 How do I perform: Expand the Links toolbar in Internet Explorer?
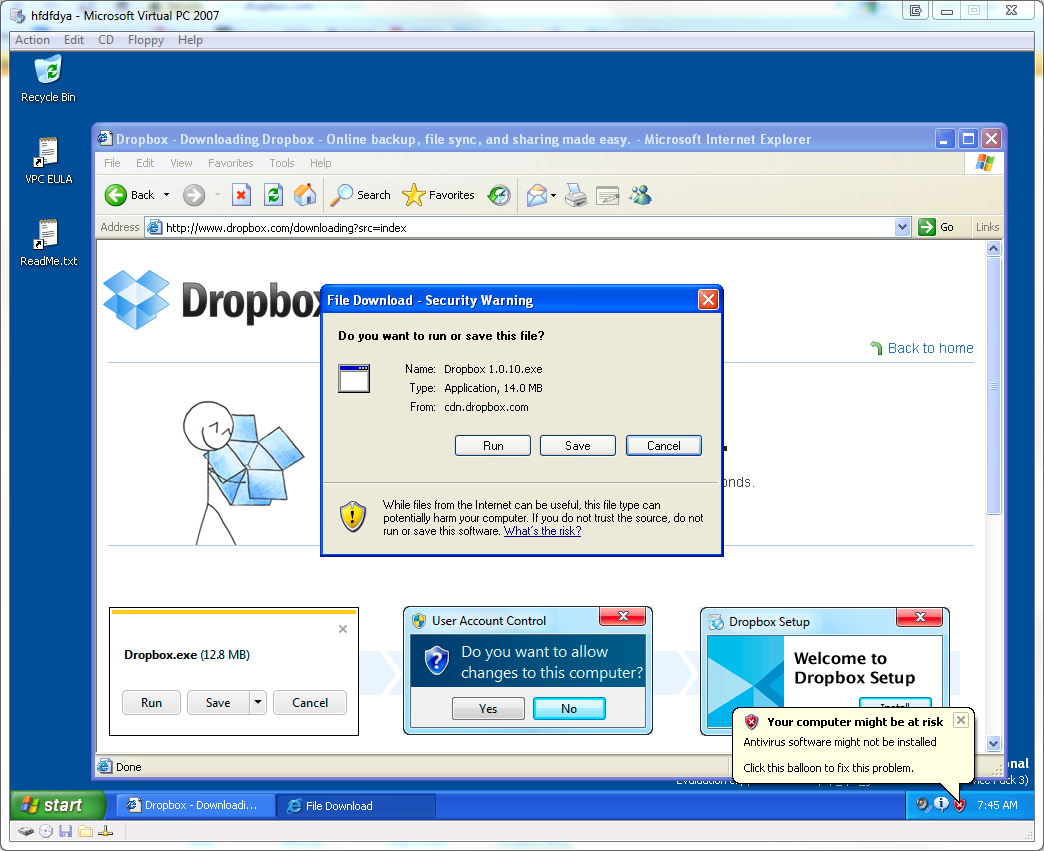click(987, 227)
